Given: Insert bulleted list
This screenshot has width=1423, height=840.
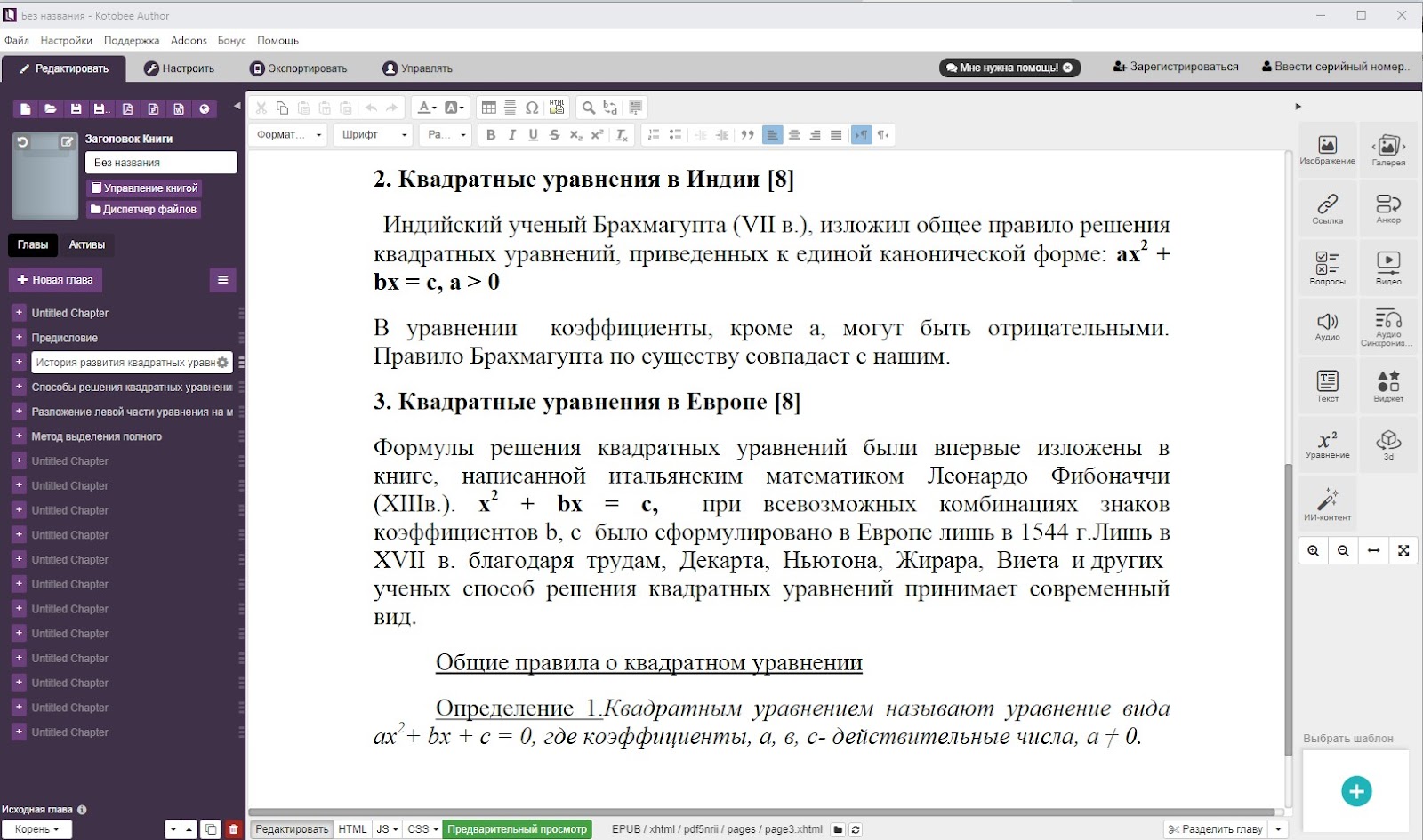Looking at the screenshot, I should (x=675, y=135).
